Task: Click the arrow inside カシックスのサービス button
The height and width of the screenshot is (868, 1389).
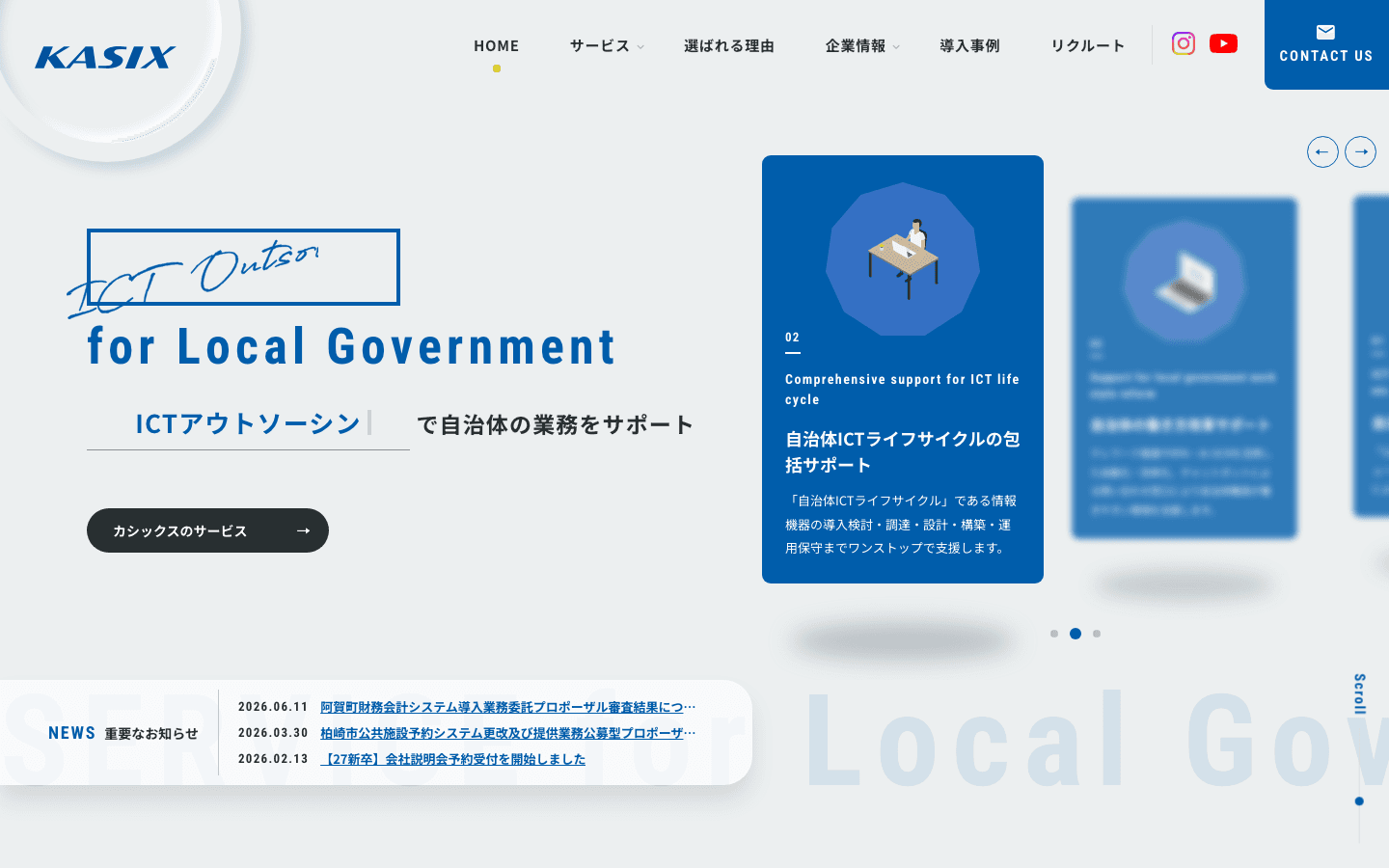Action: (x=303, y=530)
